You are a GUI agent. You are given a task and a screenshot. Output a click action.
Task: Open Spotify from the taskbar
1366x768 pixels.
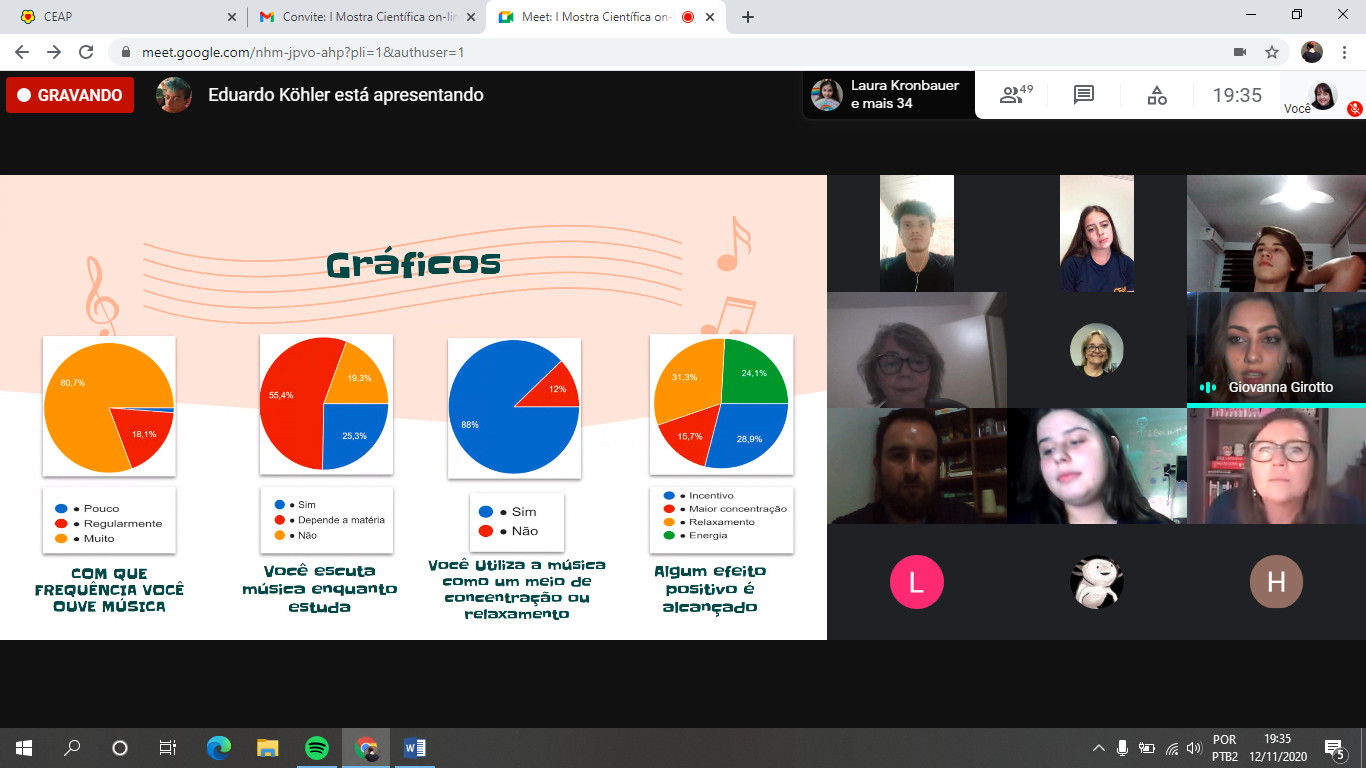(x=317, y=747)
